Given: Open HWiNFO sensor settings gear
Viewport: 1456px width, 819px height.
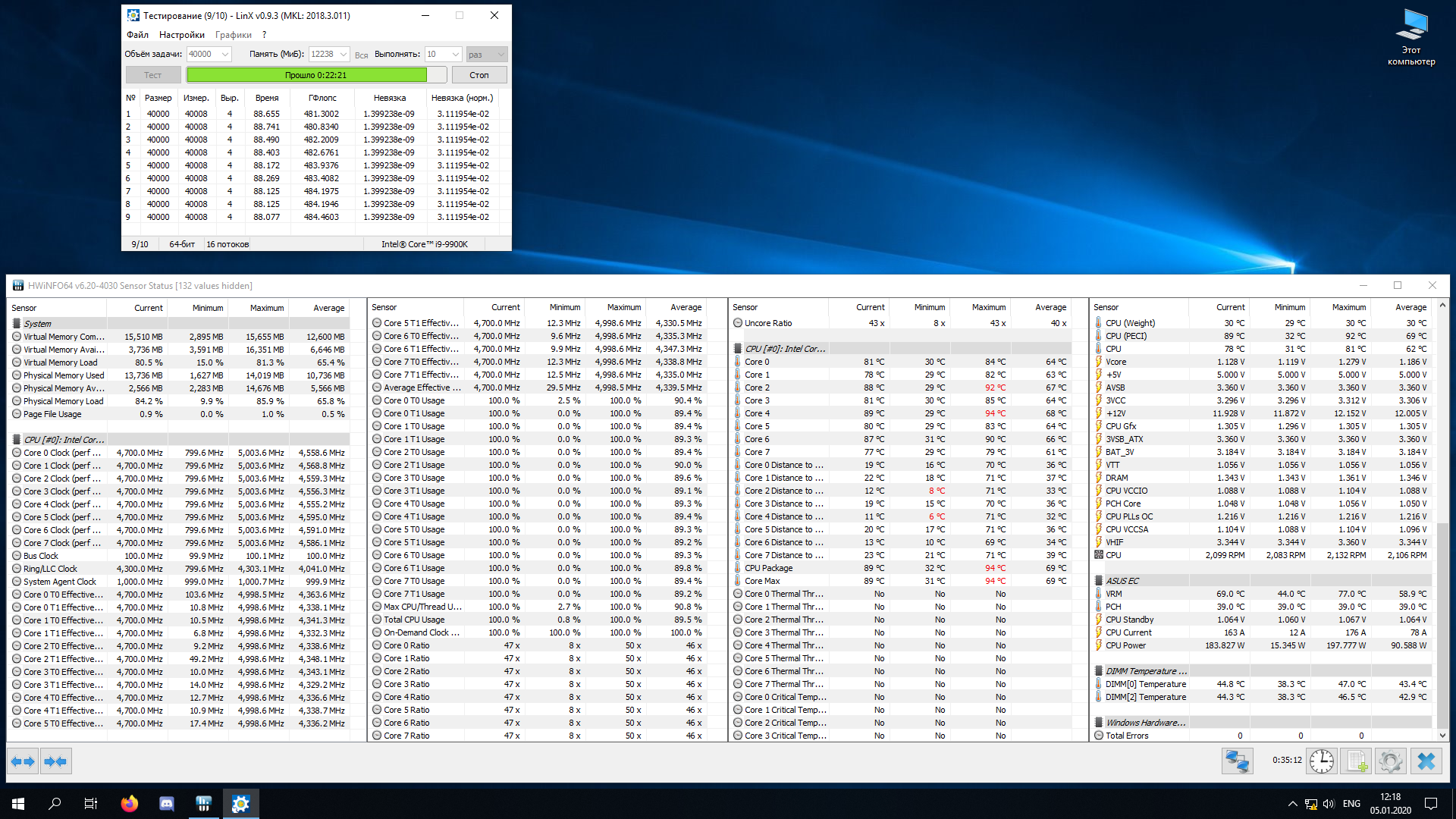Looking at the screenshot, I should (x=1390, y=761).
